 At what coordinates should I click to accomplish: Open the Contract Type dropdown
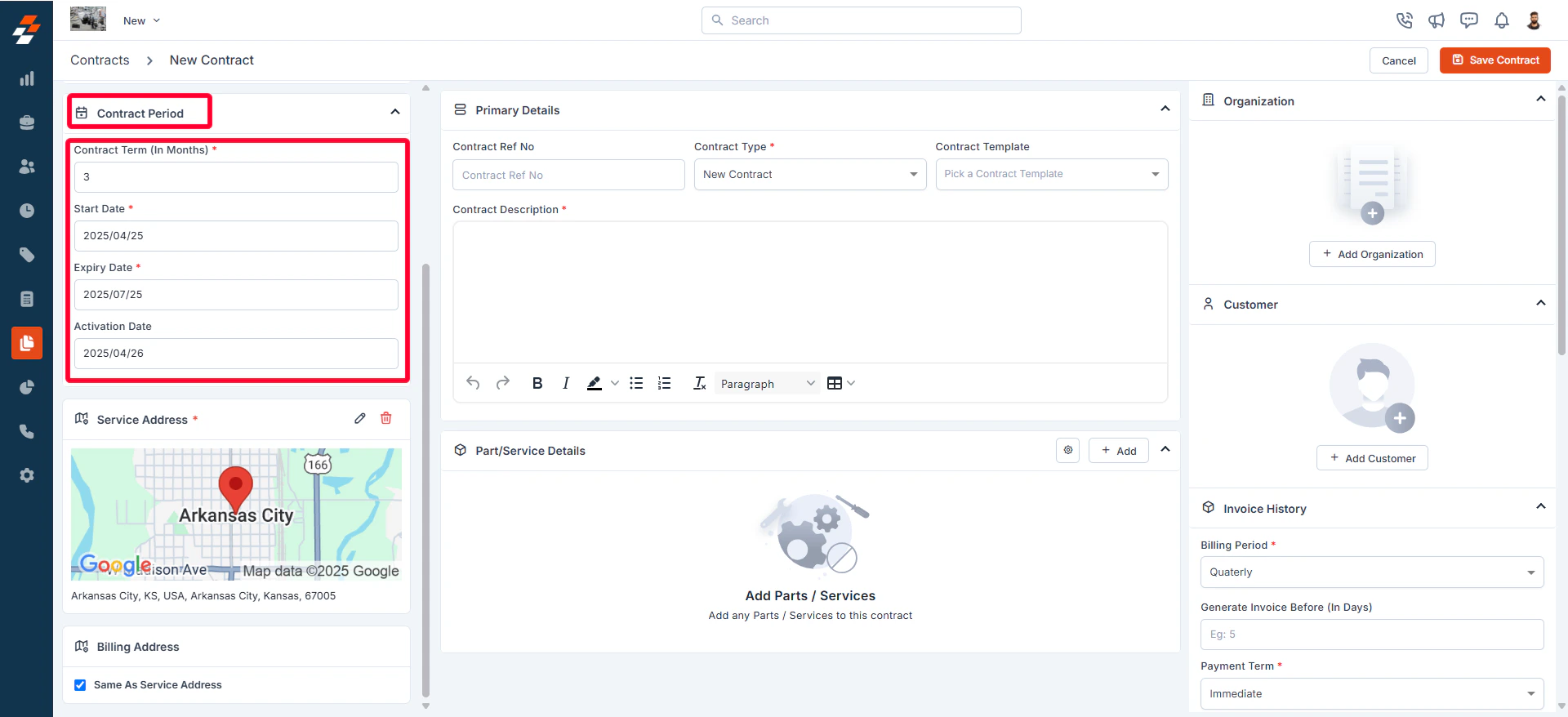[x=810, y=174]
